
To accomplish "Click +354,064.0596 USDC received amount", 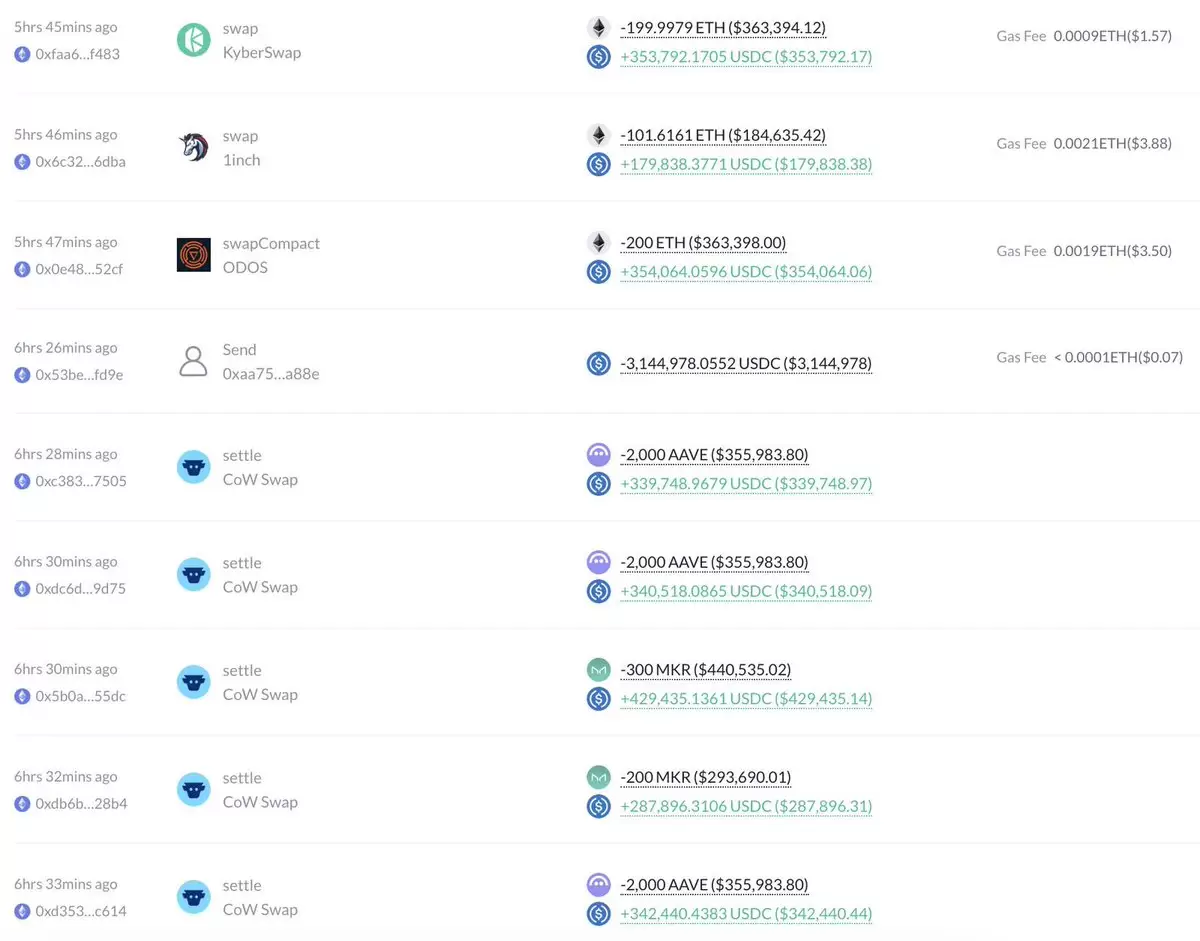I will pos(746,272).
